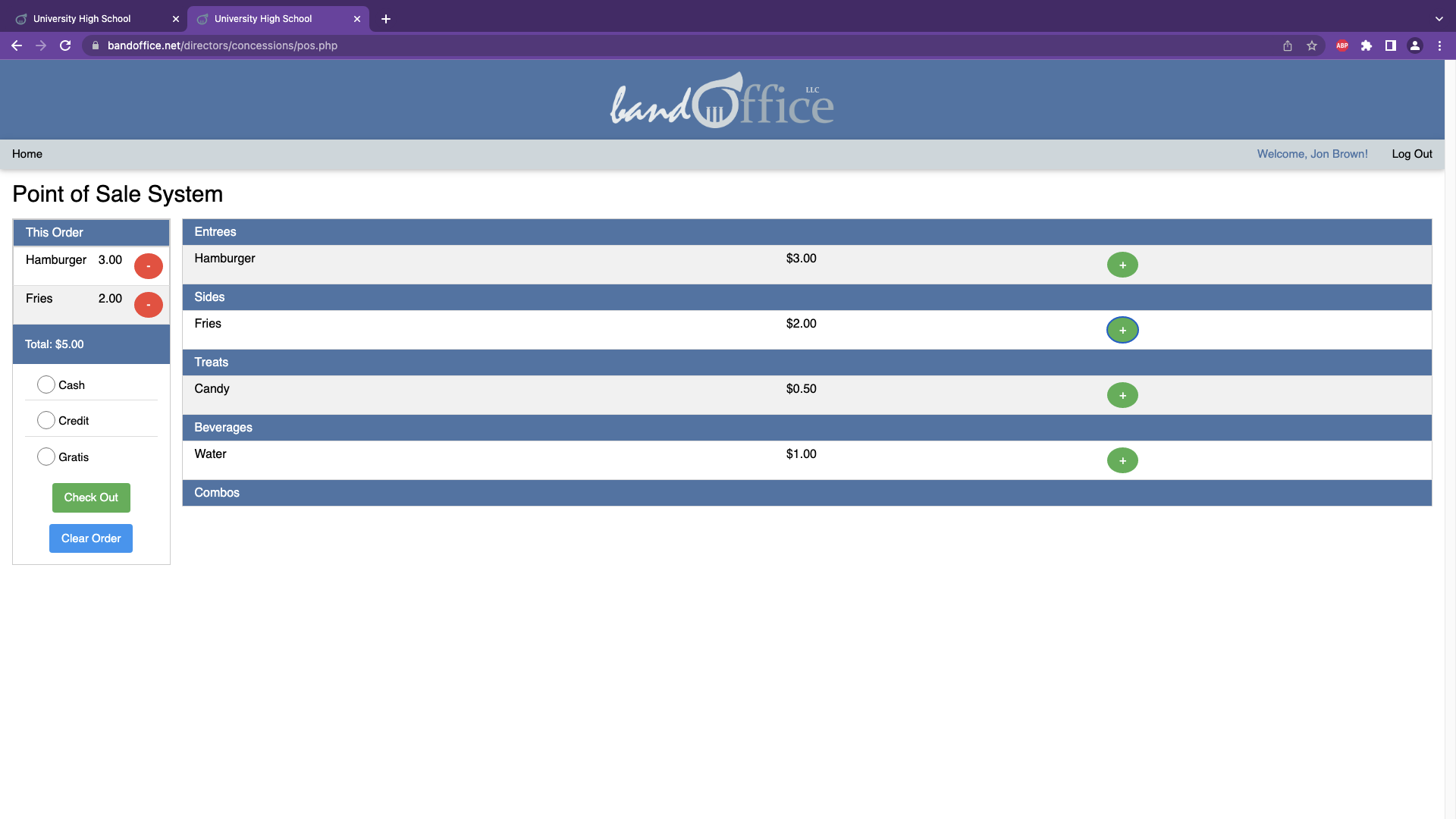
Task: Add a Hamburger with green plus
Action: click(1122, 265)
